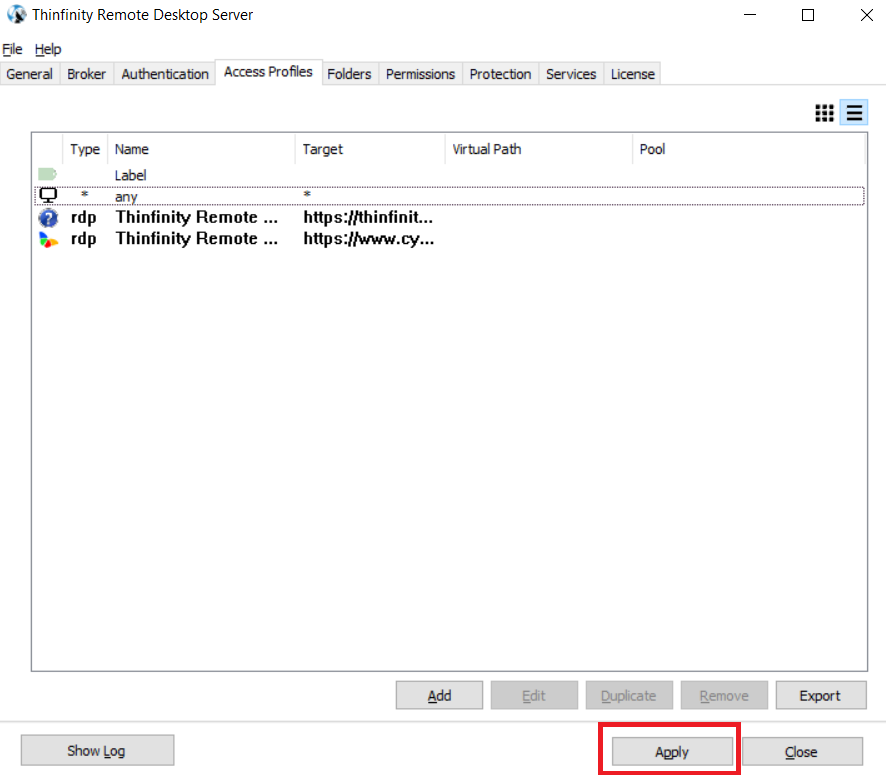This screenshot has width=886, height=775.
Task: Open the Authentication tab
Action: (x=164, y=73)
